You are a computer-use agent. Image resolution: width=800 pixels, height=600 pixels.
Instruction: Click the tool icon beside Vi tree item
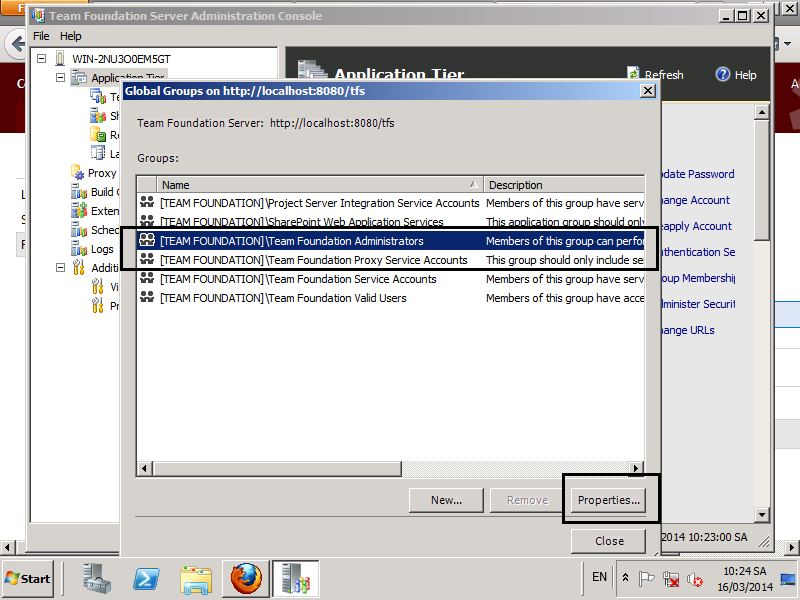97,287
